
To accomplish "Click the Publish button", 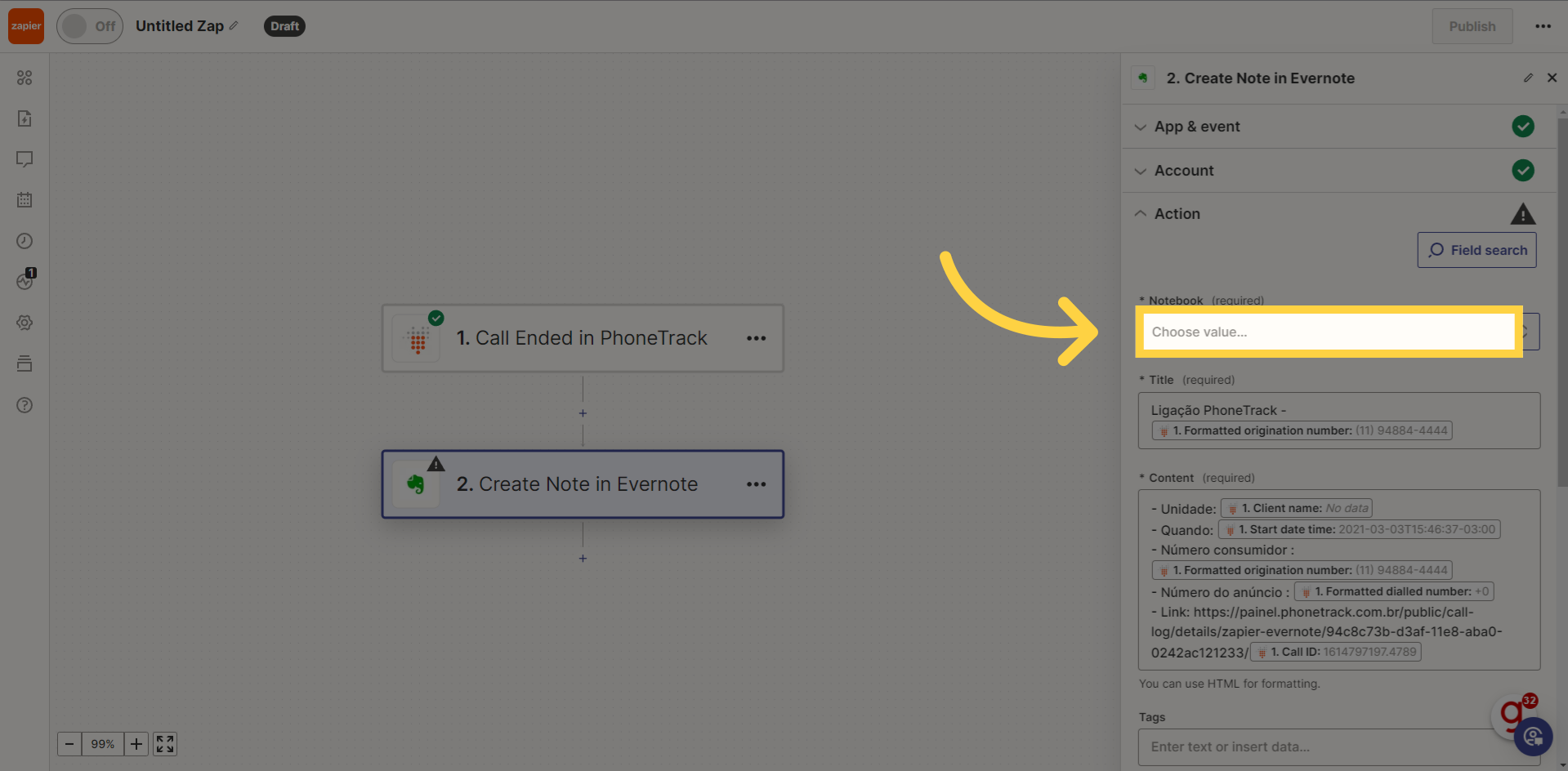I will coord(1472,26).
